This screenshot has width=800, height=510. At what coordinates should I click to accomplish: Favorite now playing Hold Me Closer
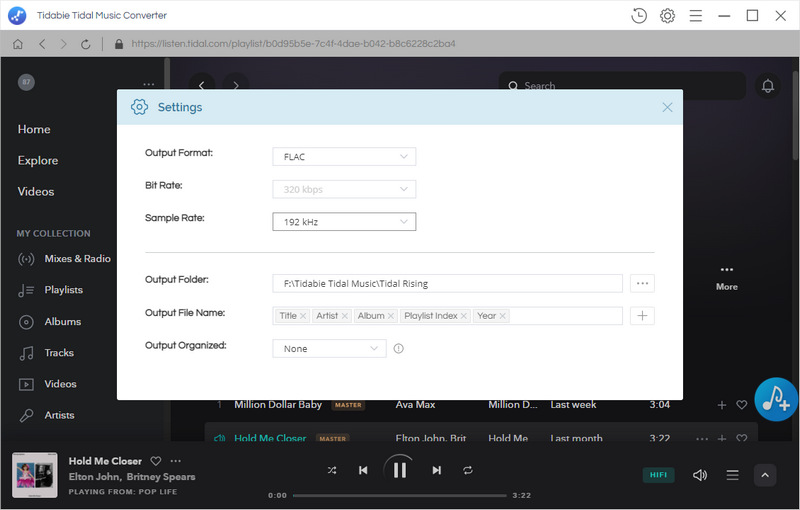[x=156, y=461]
